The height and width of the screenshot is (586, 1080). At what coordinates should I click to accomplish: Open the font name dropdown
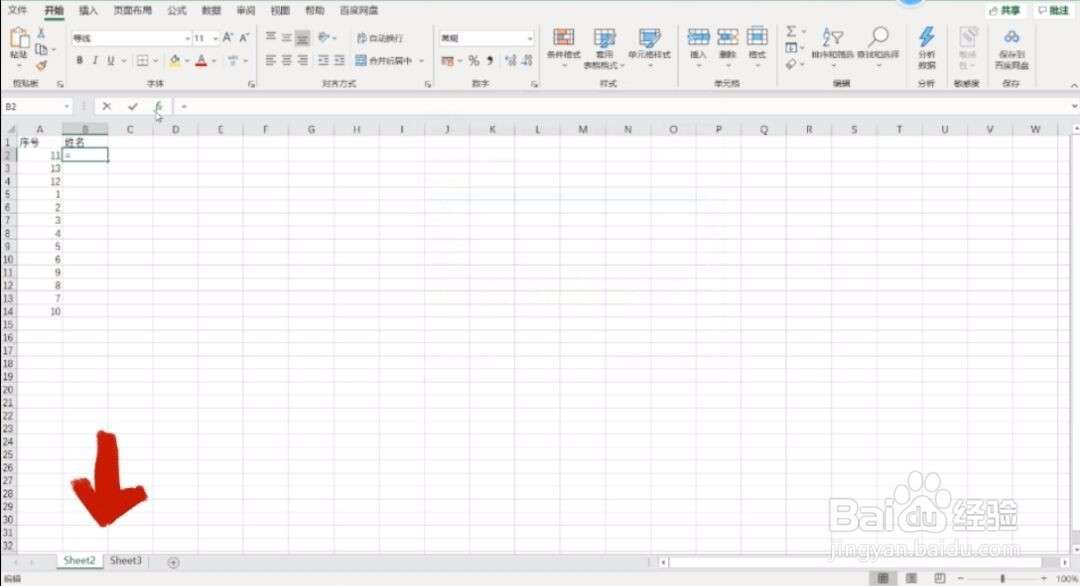click(187, 39)
